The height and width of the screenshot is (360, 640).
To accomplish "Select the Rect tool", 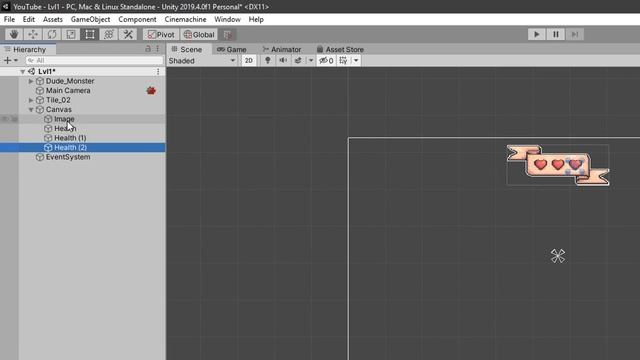I will tap(89, 34).
